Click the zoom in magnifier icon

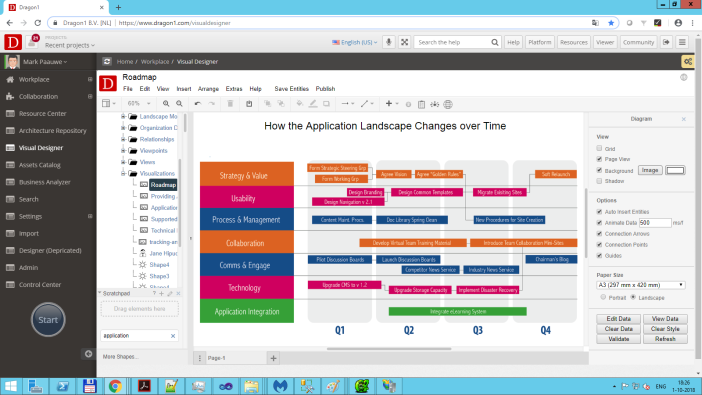(166, 103)
